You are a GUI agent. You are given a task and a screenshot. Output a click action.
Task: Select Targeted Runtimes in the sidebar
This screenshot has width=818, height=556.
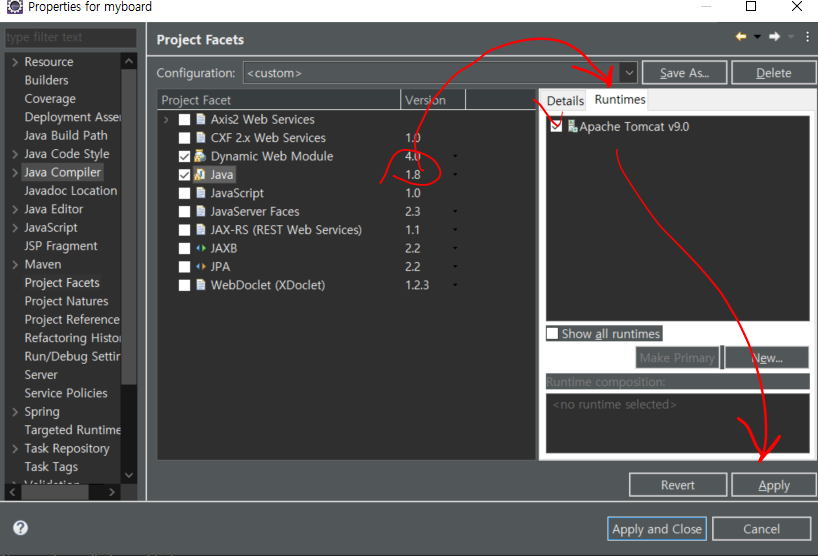73,430
